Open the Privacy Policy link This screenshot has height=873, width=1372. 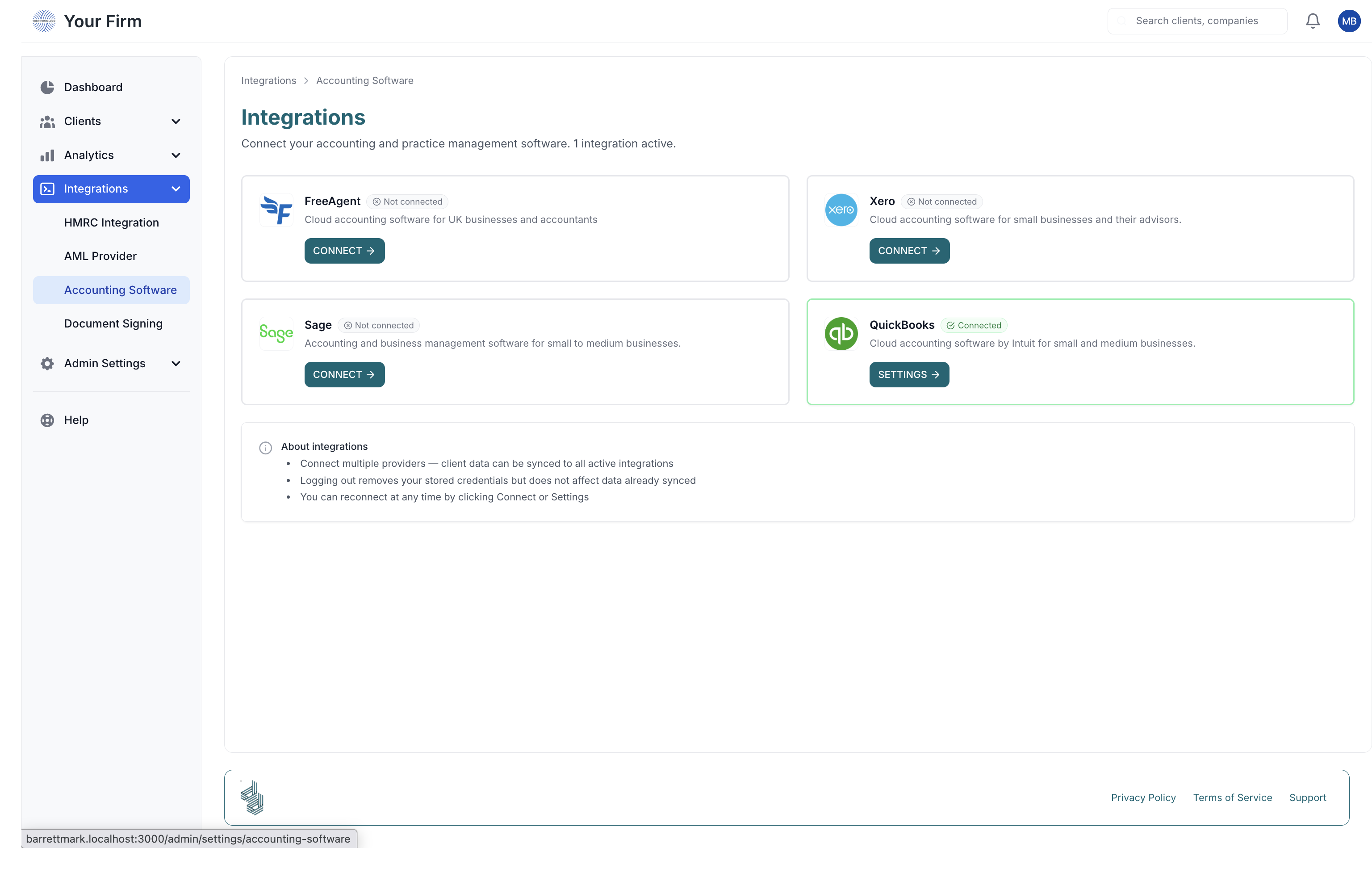[1143, 797]
